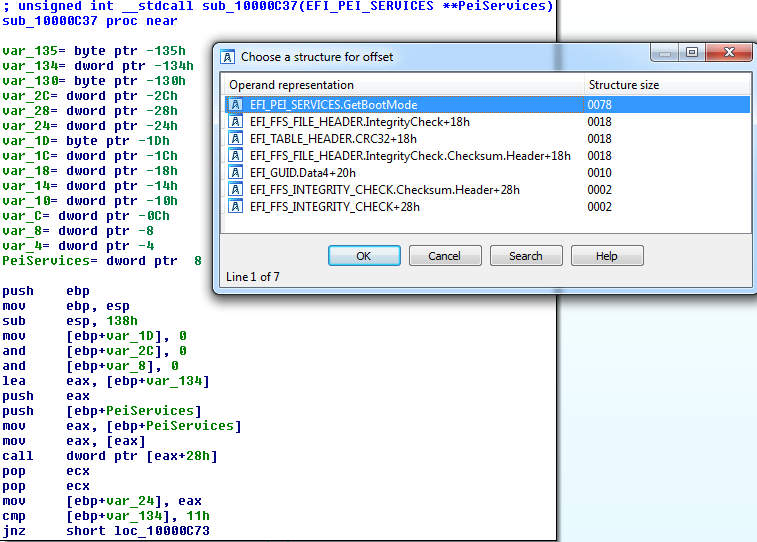
Task: Select EFI_FFS_FILE_HEADER.IntegrityCheck+18h entry
Action: coord(487,122)
